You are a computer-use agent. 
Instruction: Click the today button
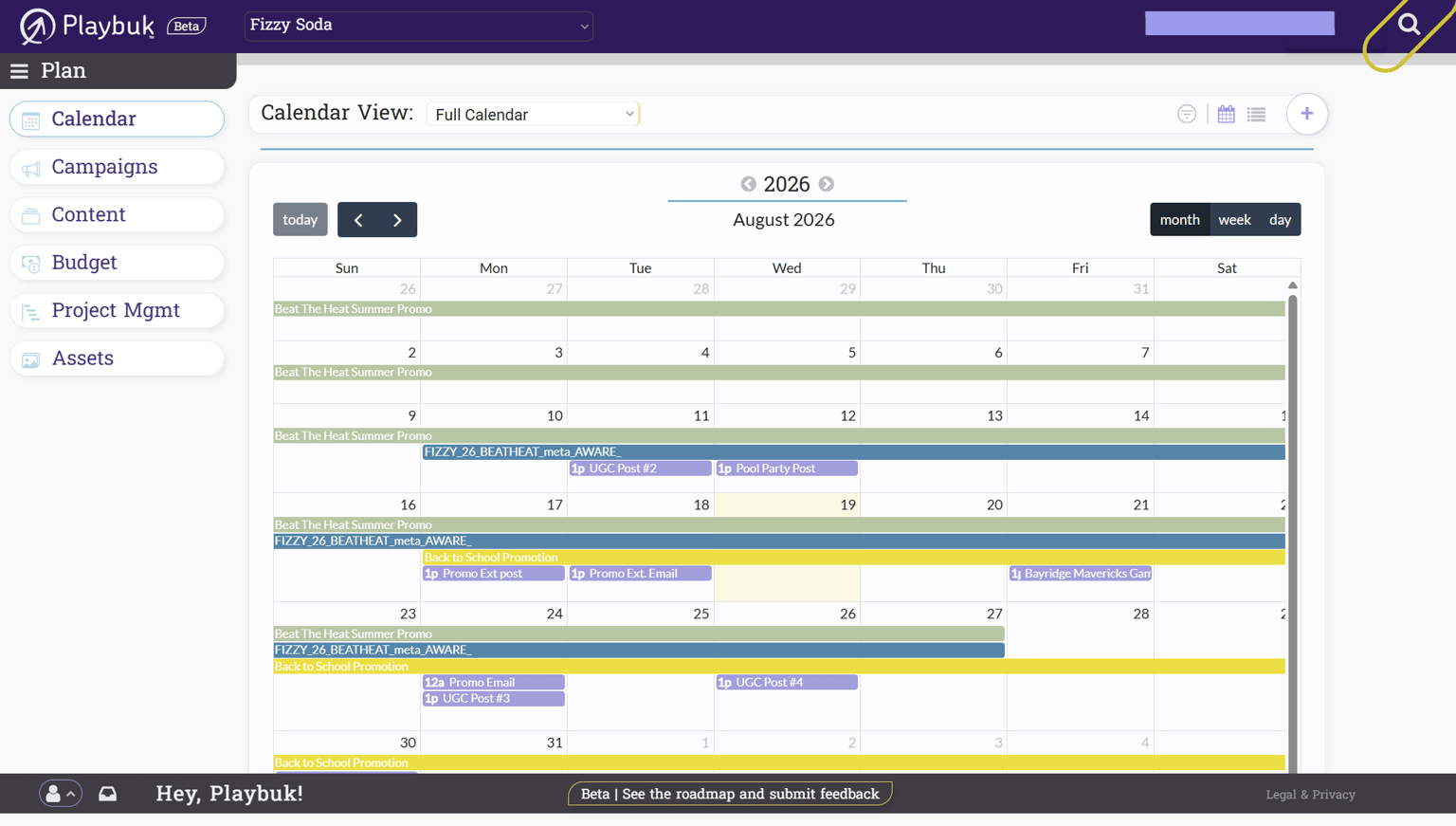(300, 219)
